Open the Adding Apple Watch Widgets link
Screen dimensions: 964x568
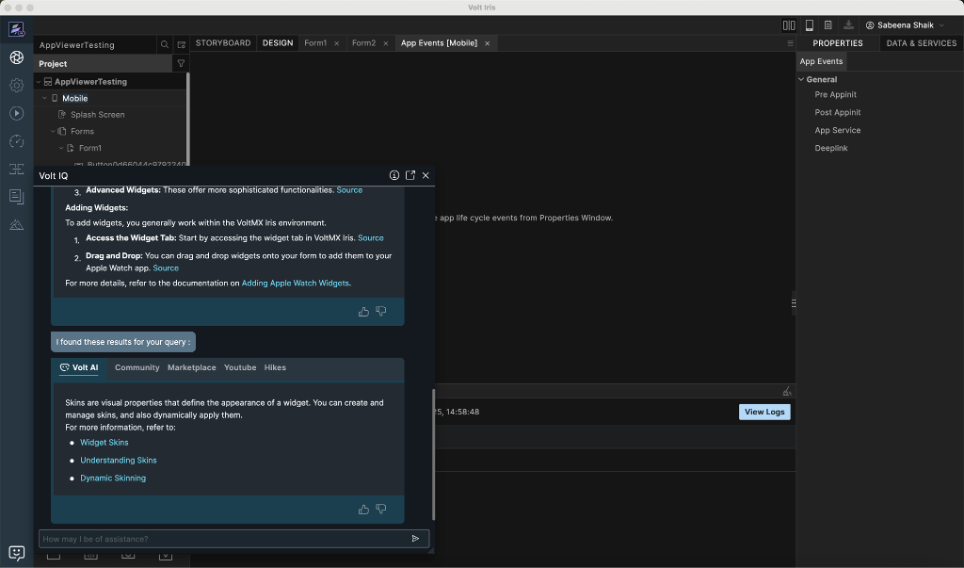tap(295, 283)
